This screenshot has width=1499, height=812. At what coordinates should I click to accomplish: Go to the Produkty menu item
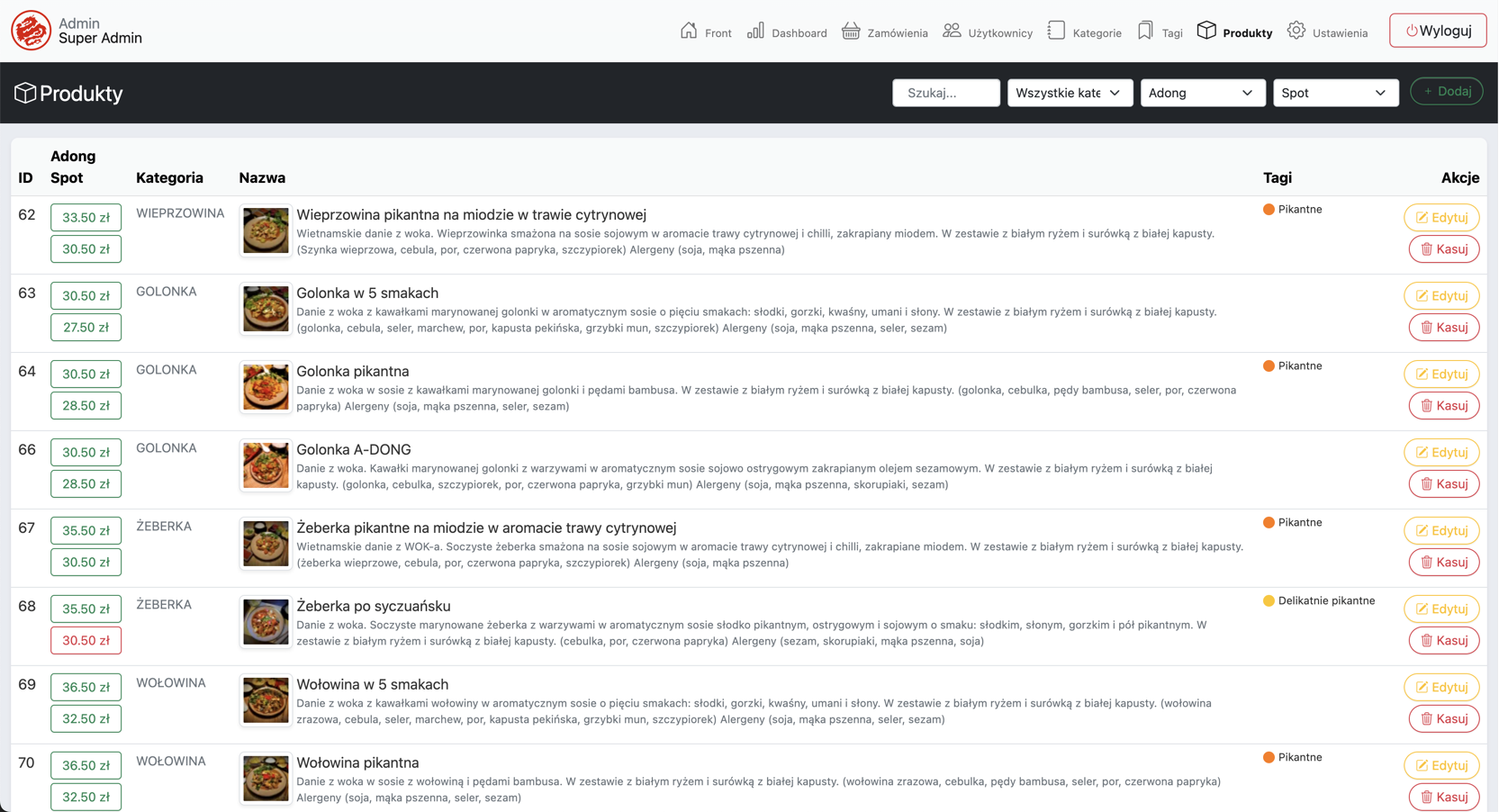click(x=1235, y=32)
